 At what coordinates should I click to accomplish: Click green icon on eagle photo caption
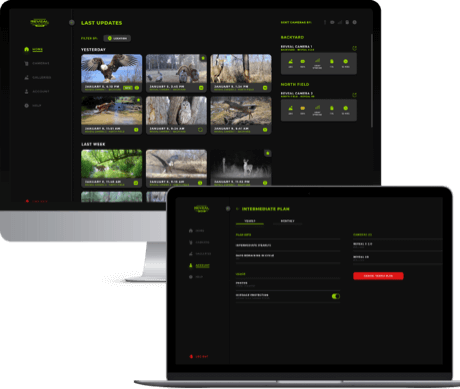(x=137, y=88)
